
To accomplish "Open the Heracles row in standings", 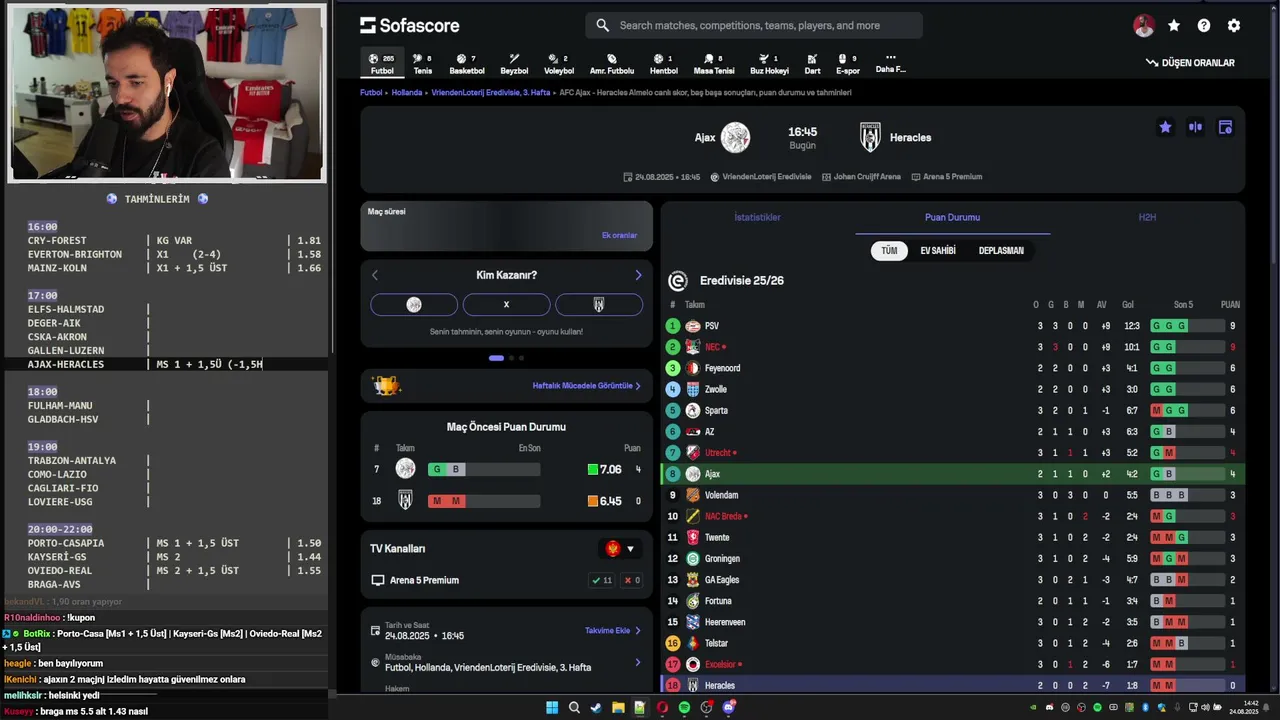I will (952, 685).
